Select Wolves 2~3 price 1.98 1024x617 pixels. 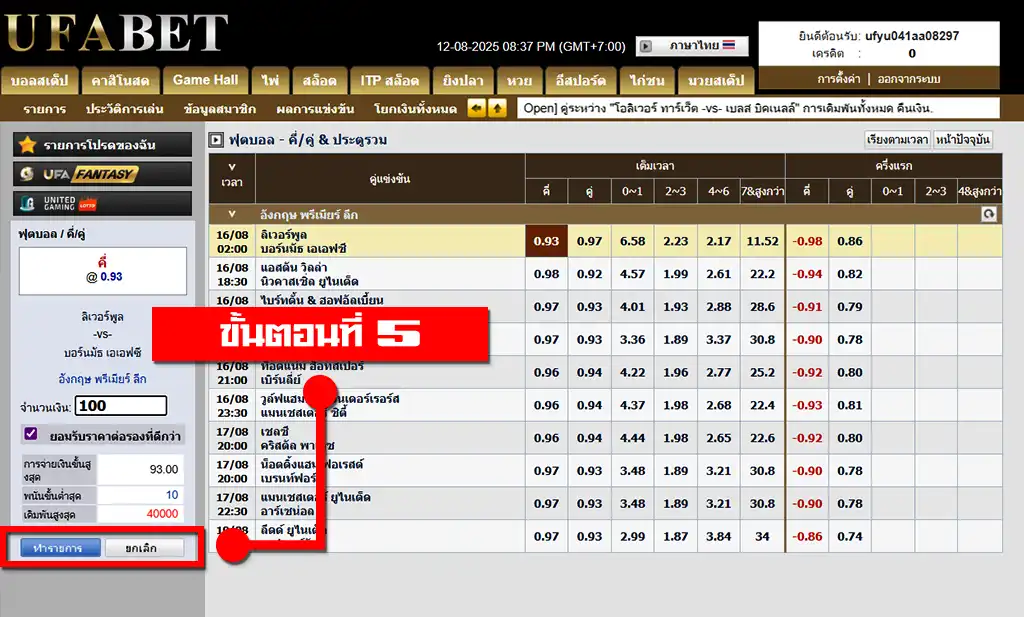click(x=675, y=405)
